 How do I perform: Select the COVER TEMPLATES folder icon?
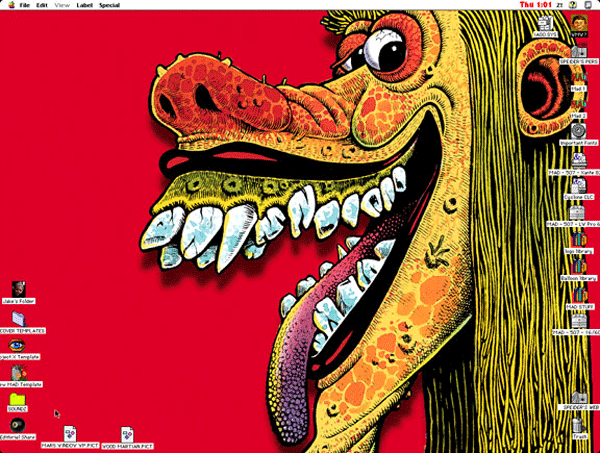tap(19, 319)
